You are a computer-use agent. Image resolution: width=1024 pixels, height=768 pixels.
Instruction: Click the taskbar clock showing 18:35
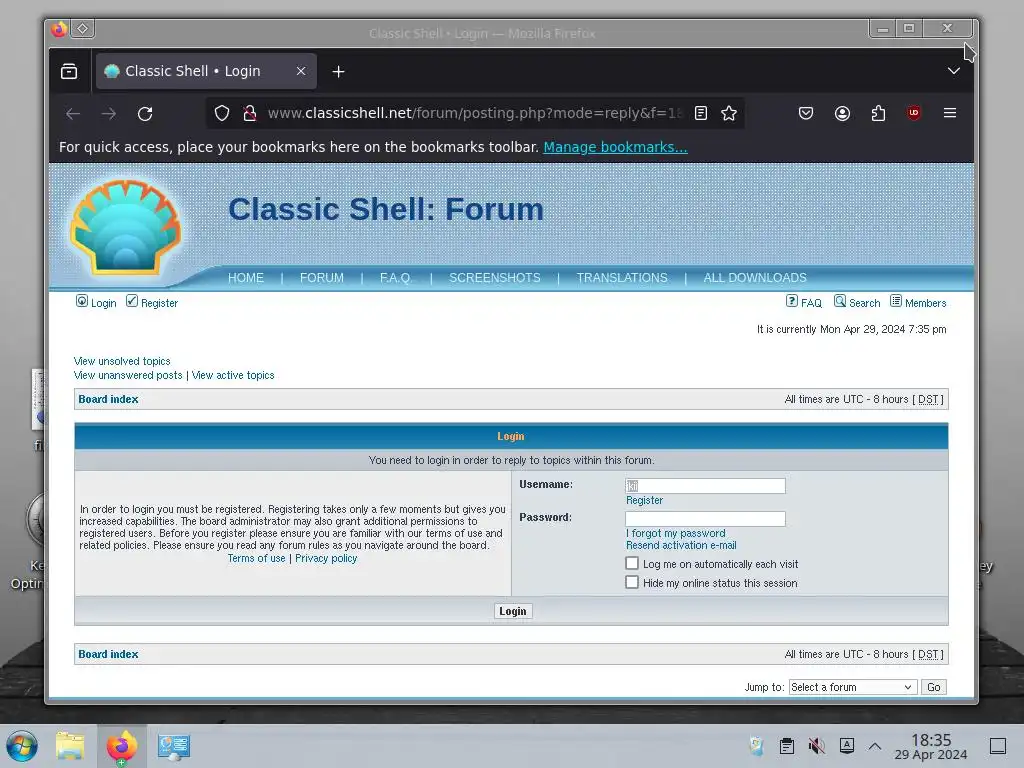[x=931, y=746]
